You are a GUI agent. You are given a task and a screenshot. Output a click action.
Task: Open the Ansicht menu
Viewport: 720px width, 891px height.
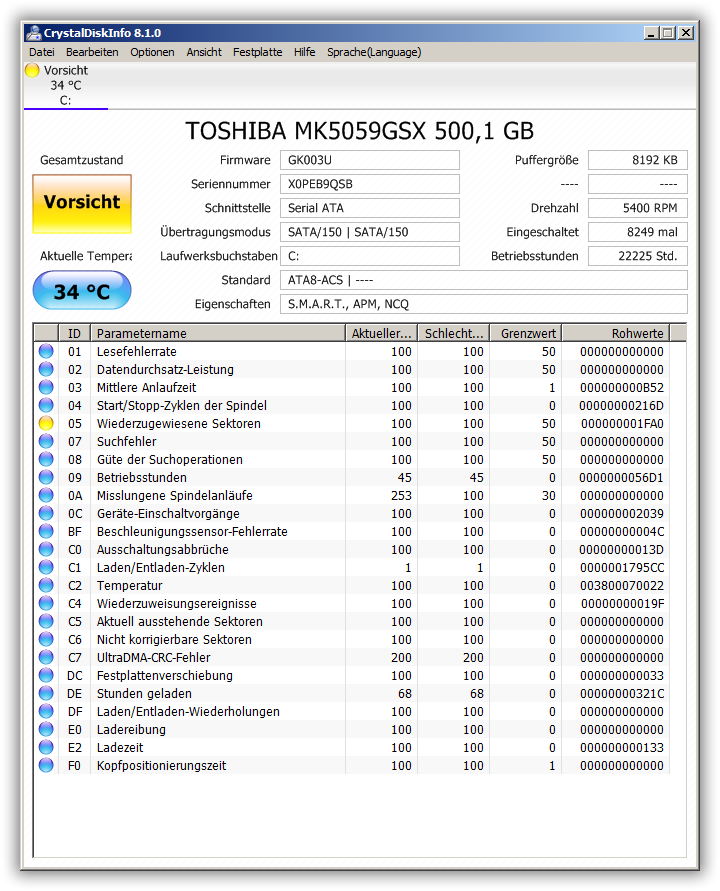coord(204,52)
